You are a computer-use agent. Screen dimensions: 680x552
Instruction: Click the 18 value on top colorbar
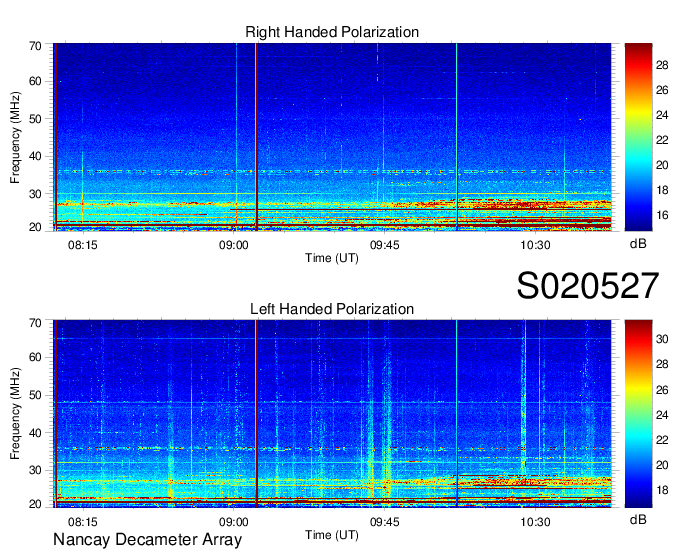tap(662, 190)
